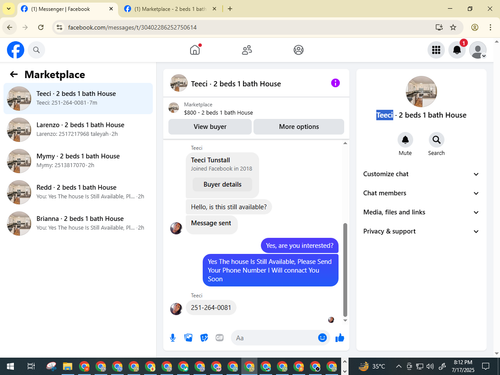This screenshot has height=375, width=500.
Task: Open Buyer details for Teeci Tunstall
Action: [x=222, y=184]
